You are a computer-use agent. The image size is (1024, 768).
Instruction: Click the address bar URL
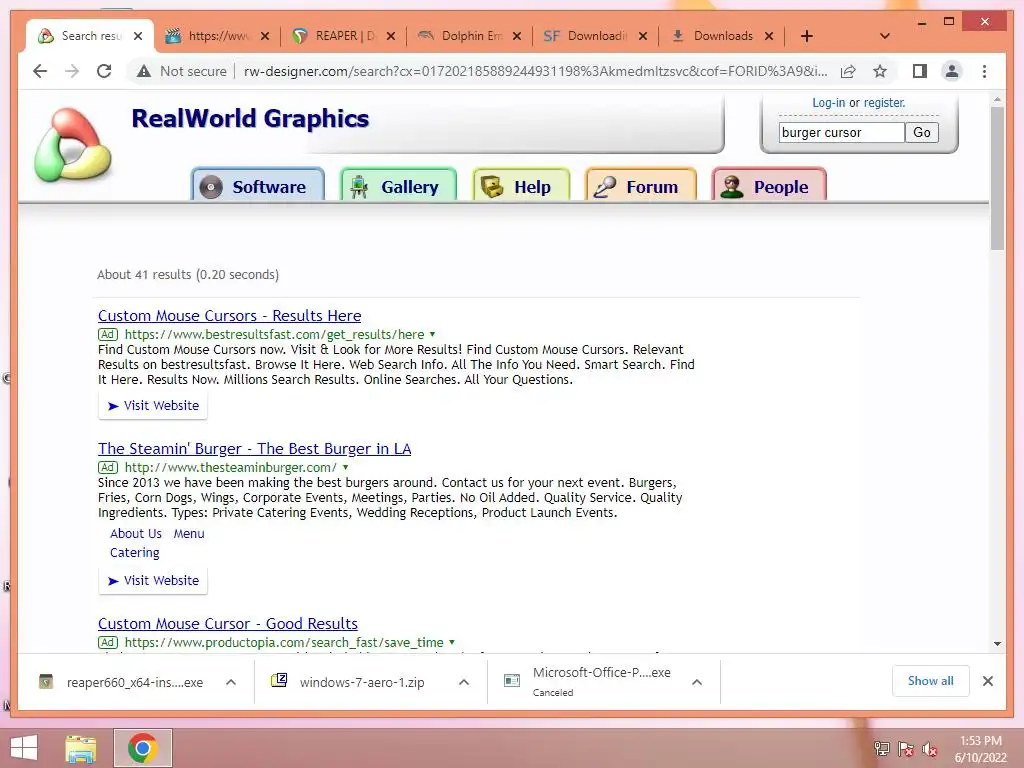536,71
